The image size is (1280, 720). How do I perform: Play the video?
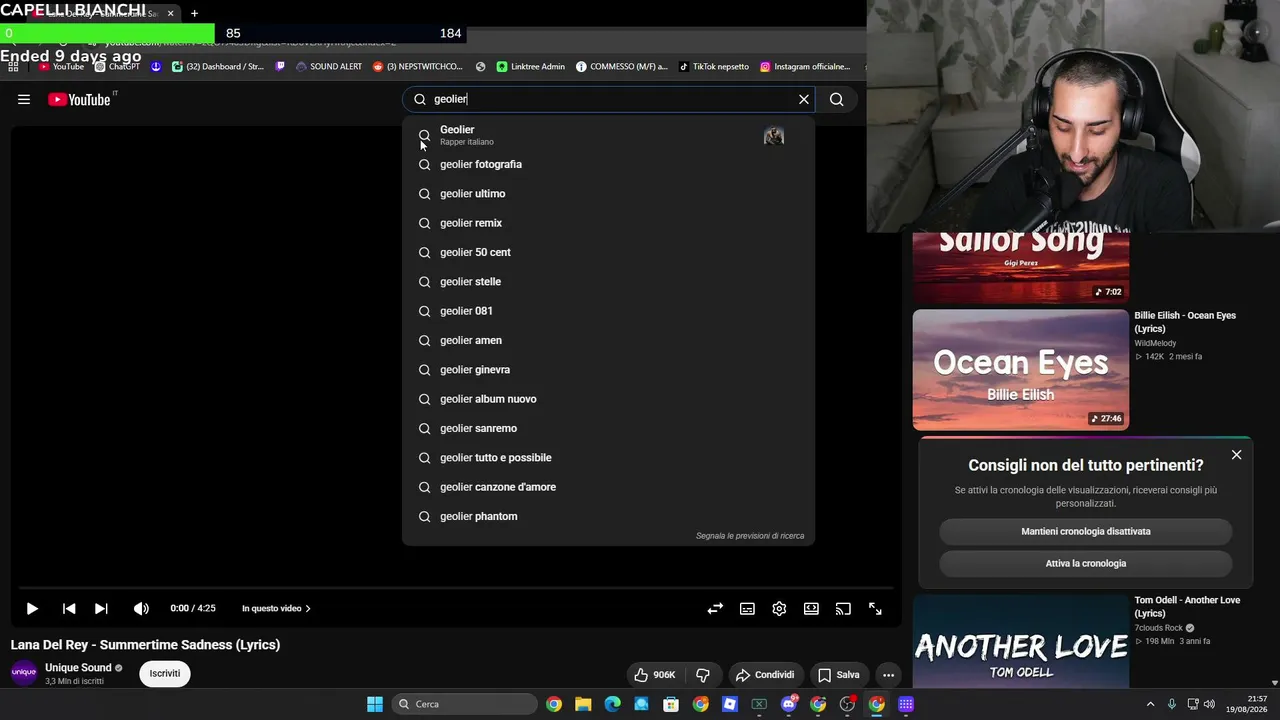[x=32, y=608]
